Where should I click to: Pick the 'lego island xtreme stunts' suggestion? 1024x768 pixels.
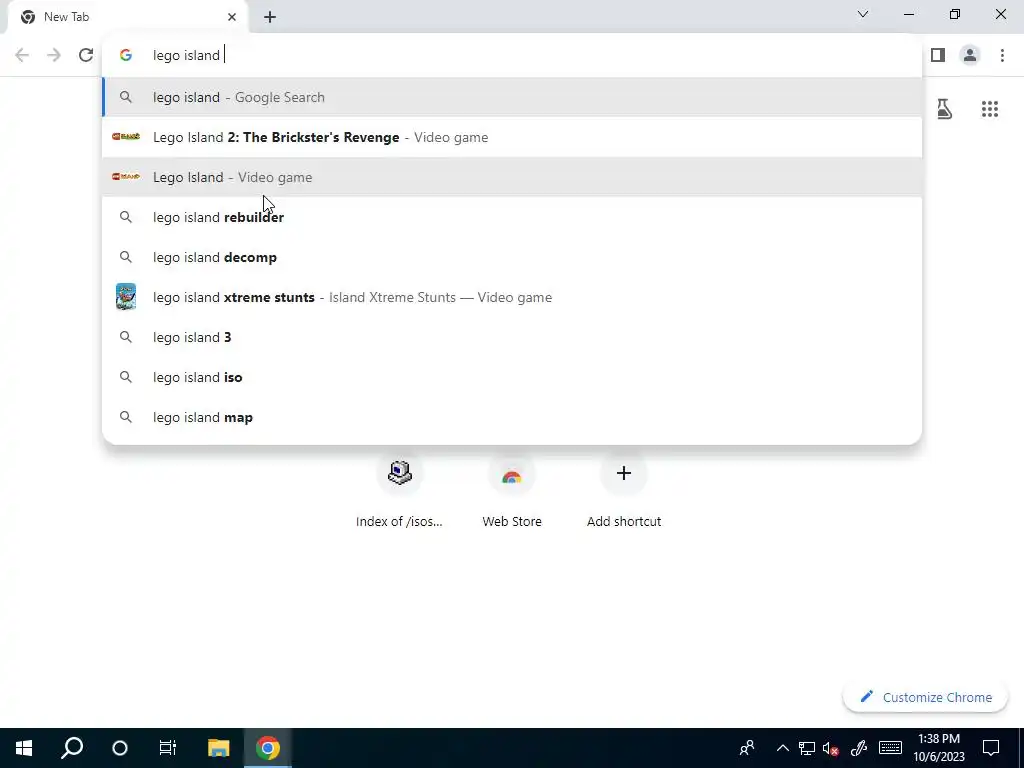(x=512, y=297)
